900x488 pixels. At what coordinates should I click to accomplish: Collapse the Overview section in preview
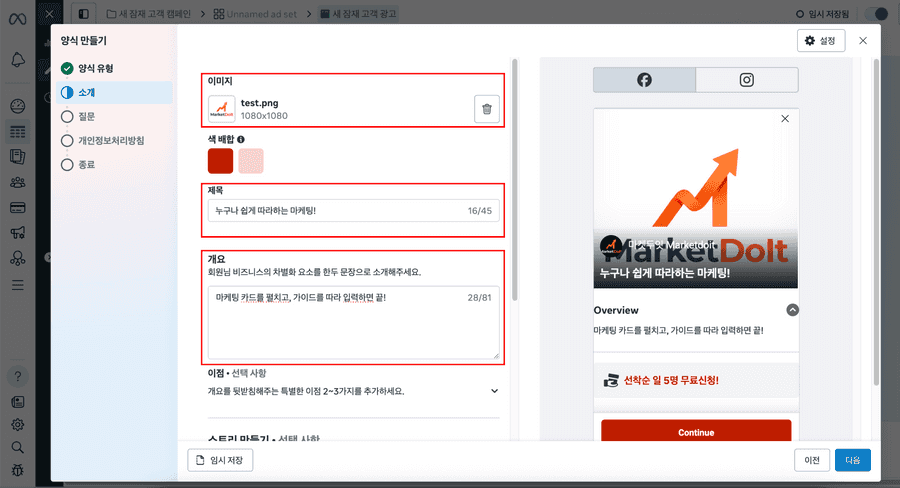(x=793, y=310)
